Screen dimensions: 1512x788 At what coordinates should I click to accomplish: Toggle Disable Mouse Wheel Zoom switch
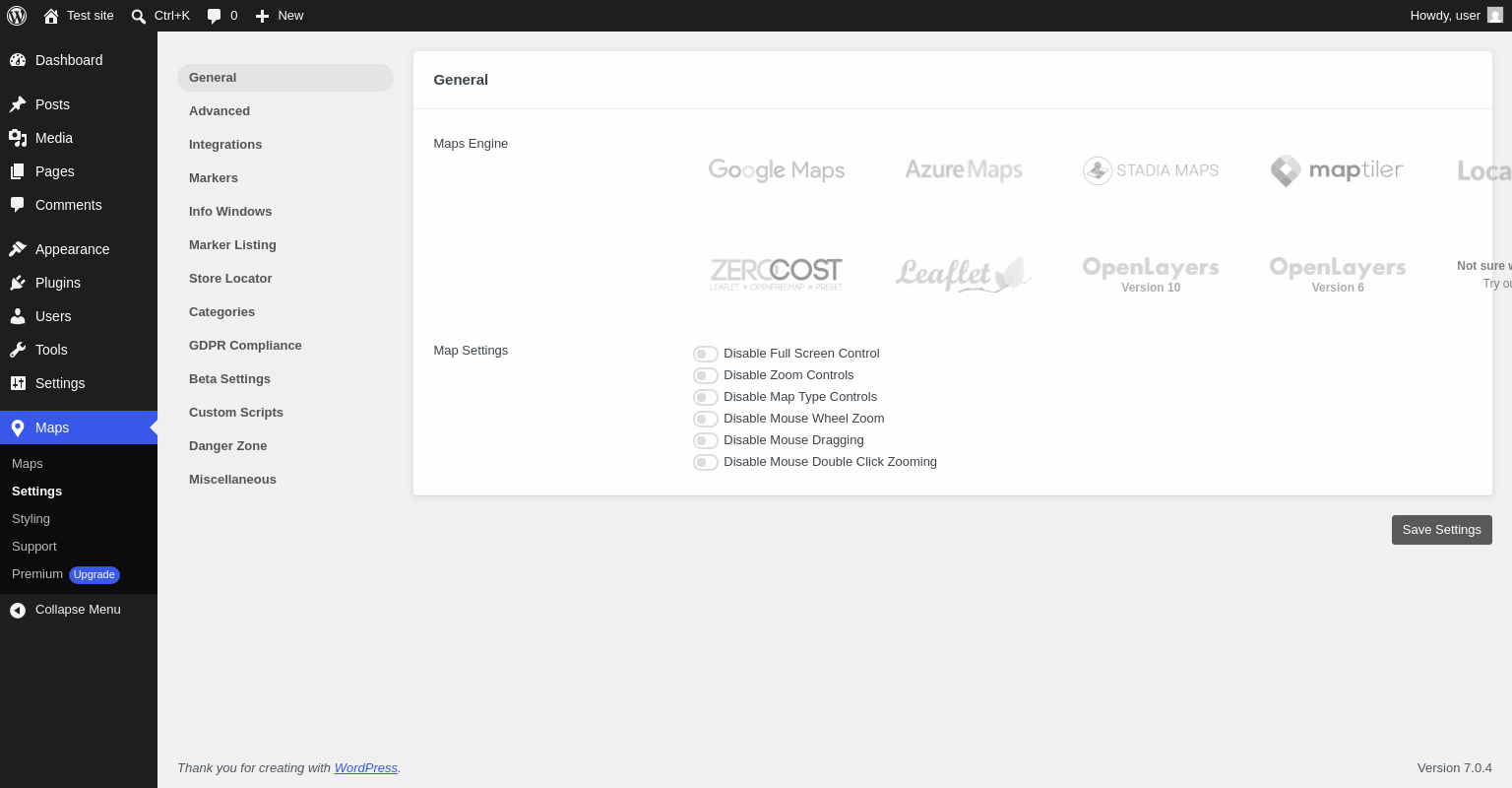click(x=706, y=419)
